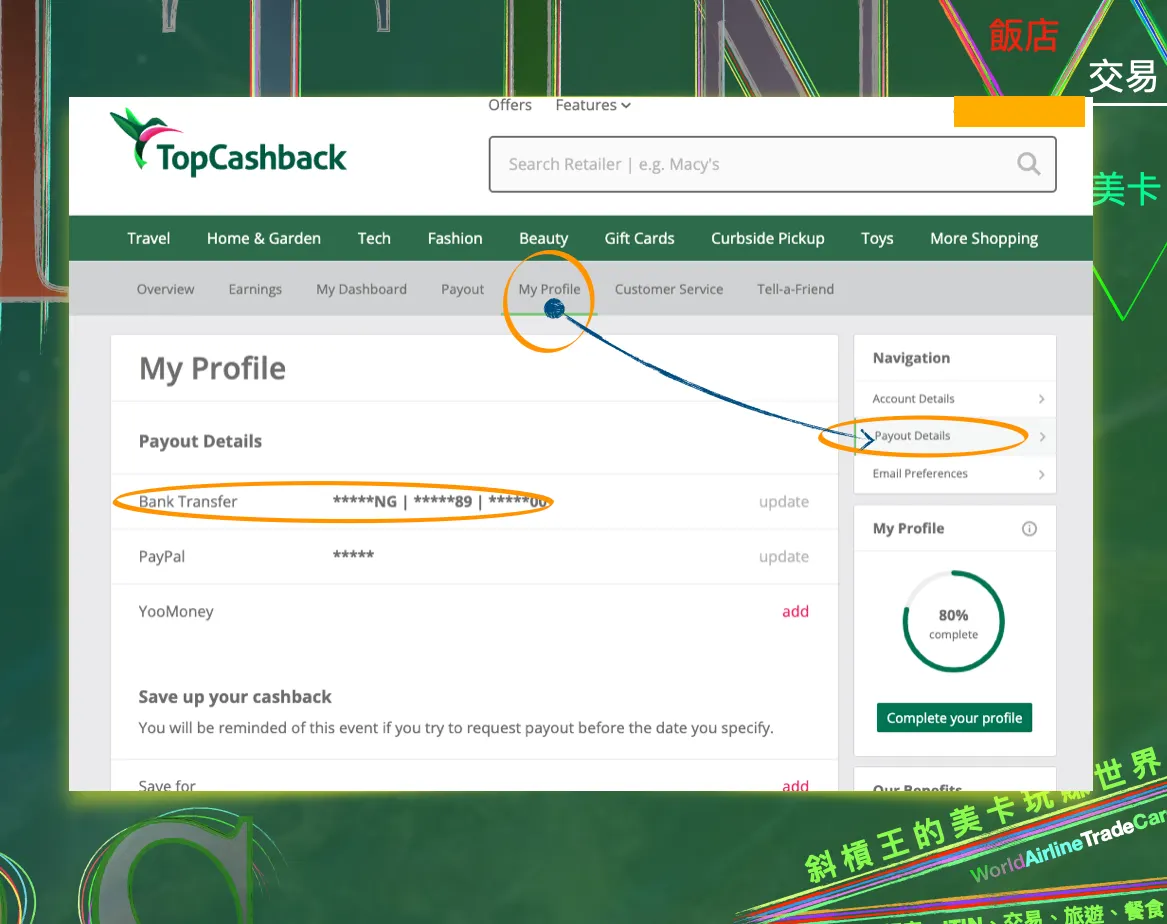The height and width of the screenshot is (924, 1167).
Task: Click the search magnifier icon
Action: [1029, 164]
